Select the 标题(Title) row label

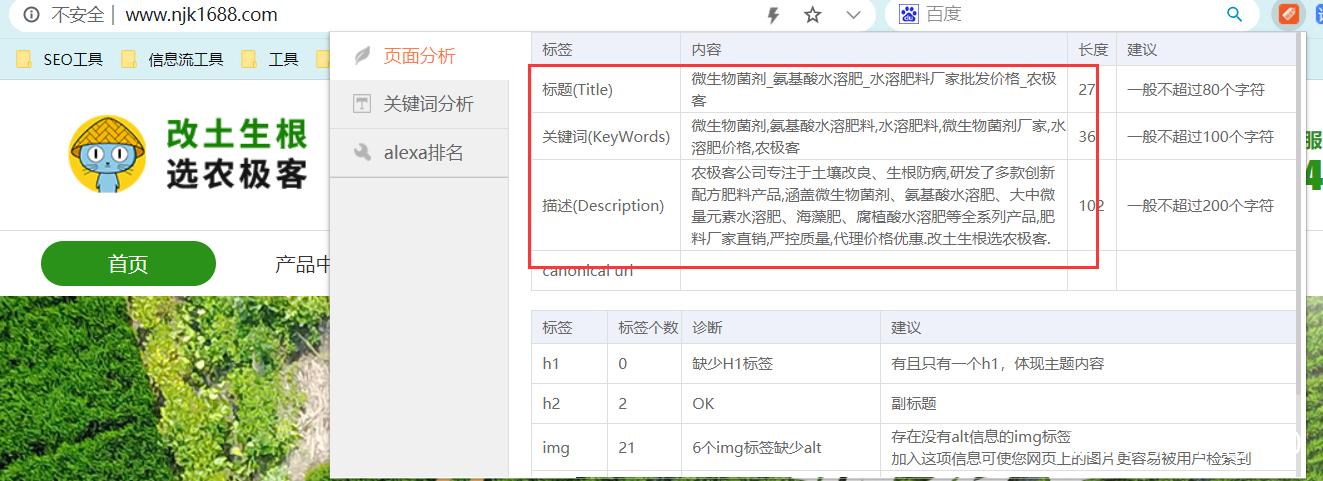tap(577, 89)
